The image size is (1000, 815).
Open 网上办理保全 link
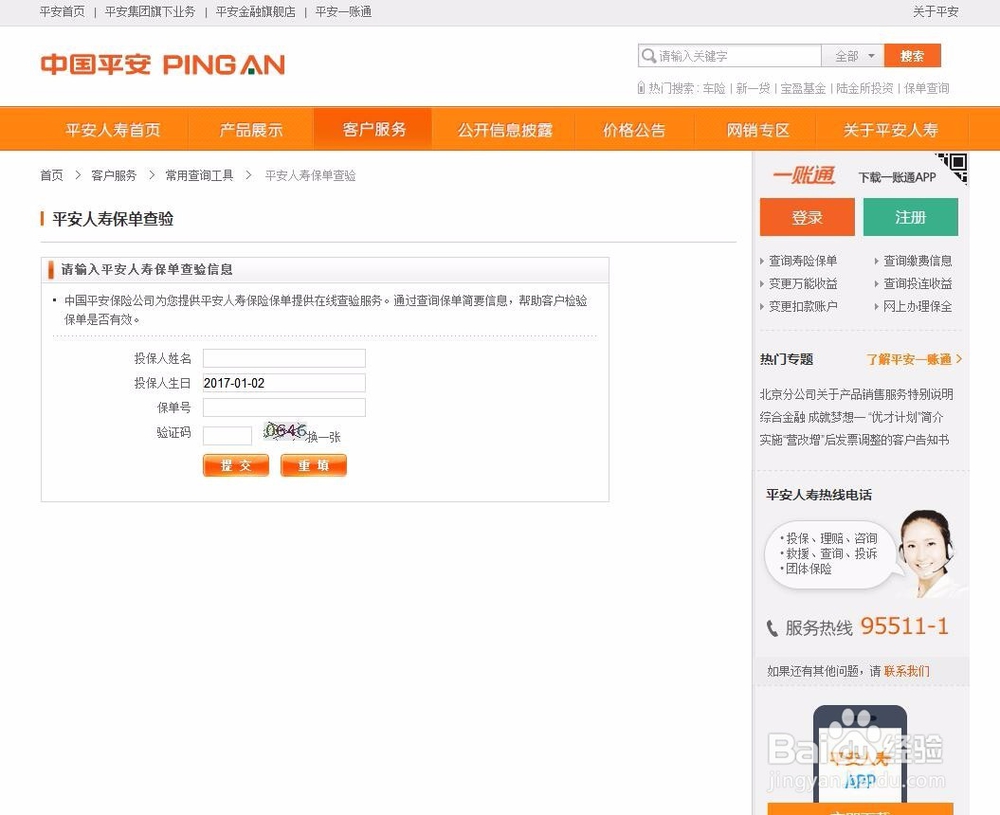pyautogui.click(x=917, y=307)
